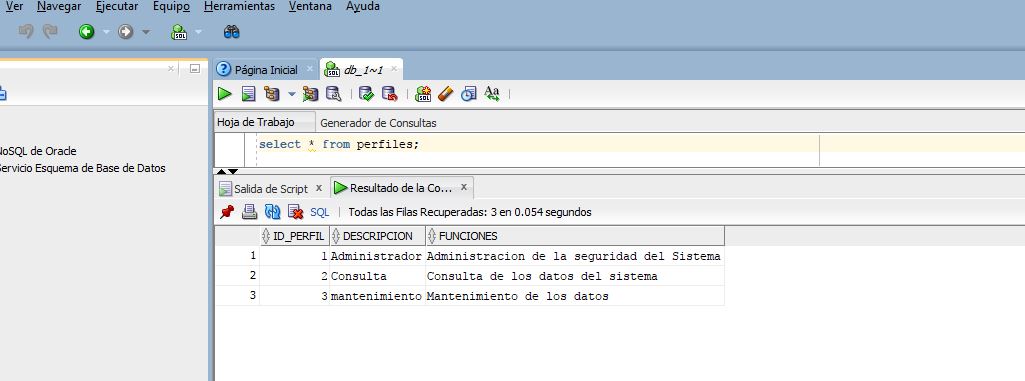
Task: Open the Explain Plan dropdown arrow
Action: pos(292,94)
